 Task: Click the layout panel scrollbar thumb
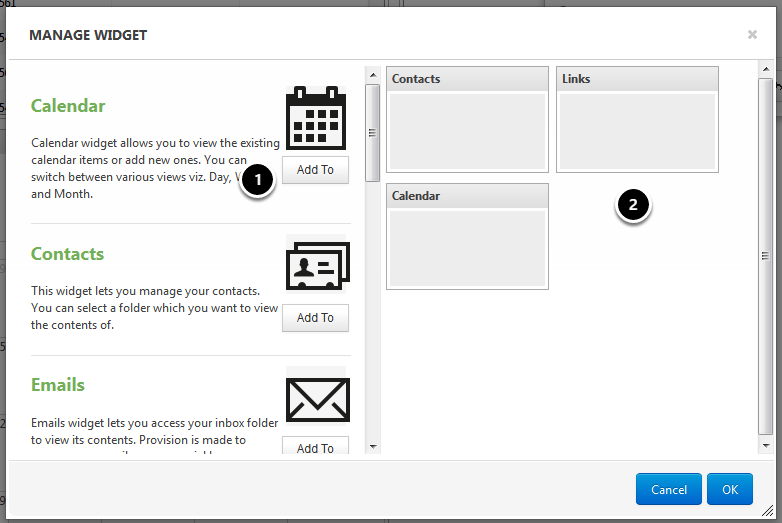click(766, 256)
